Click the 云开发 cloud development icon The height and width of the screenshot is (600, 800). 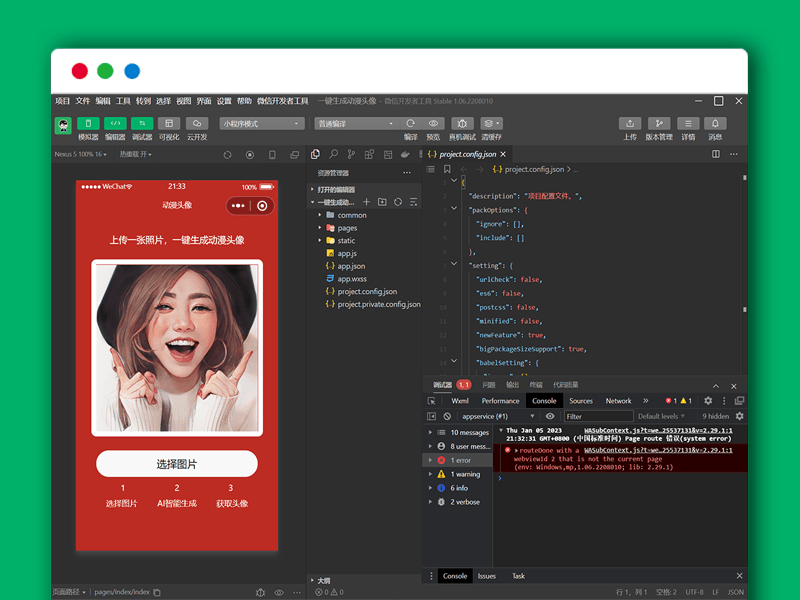197,124
